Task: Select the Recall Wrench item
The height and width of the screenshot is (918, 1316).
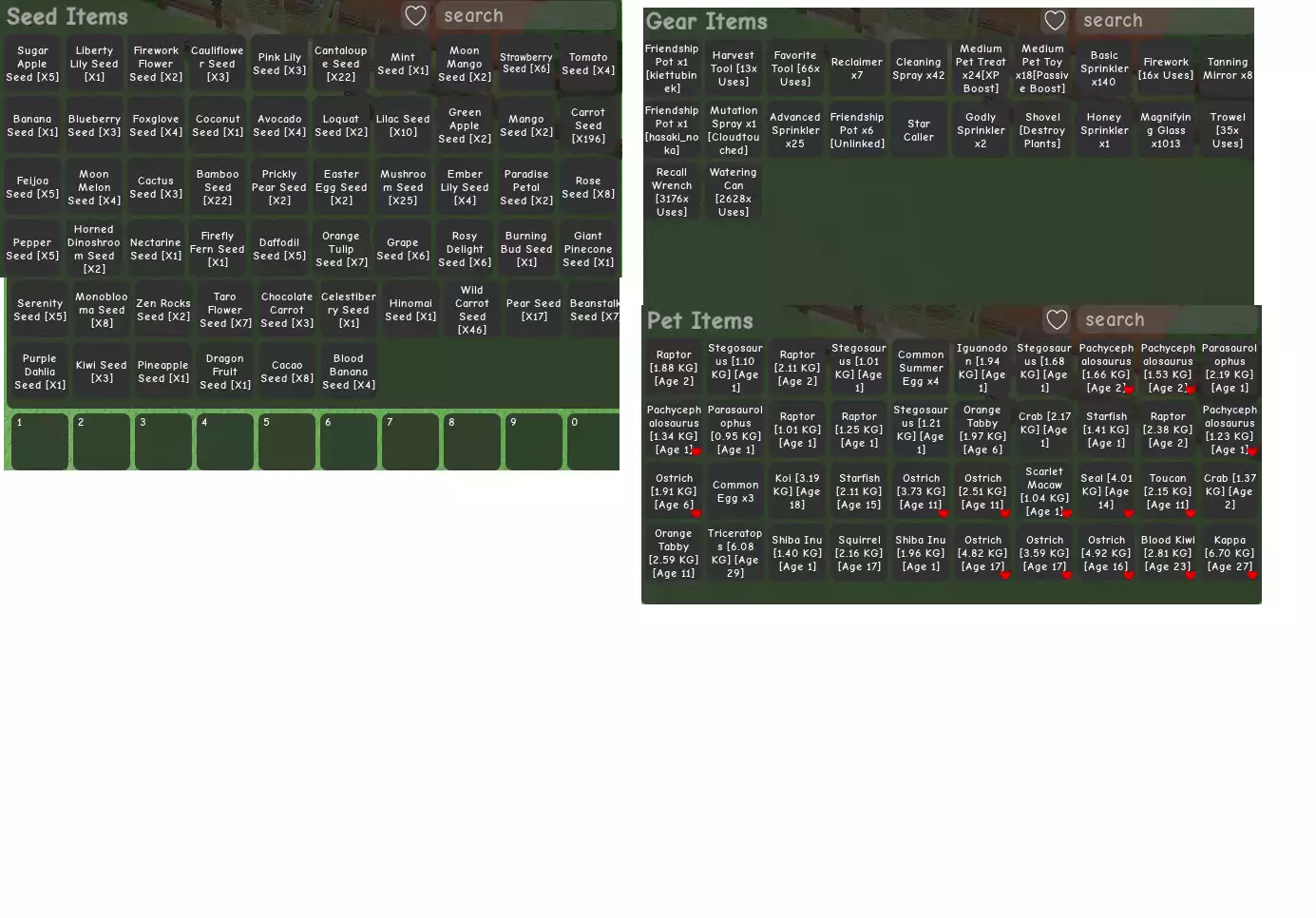Action: pyautogui.click(x=672, y=192)
